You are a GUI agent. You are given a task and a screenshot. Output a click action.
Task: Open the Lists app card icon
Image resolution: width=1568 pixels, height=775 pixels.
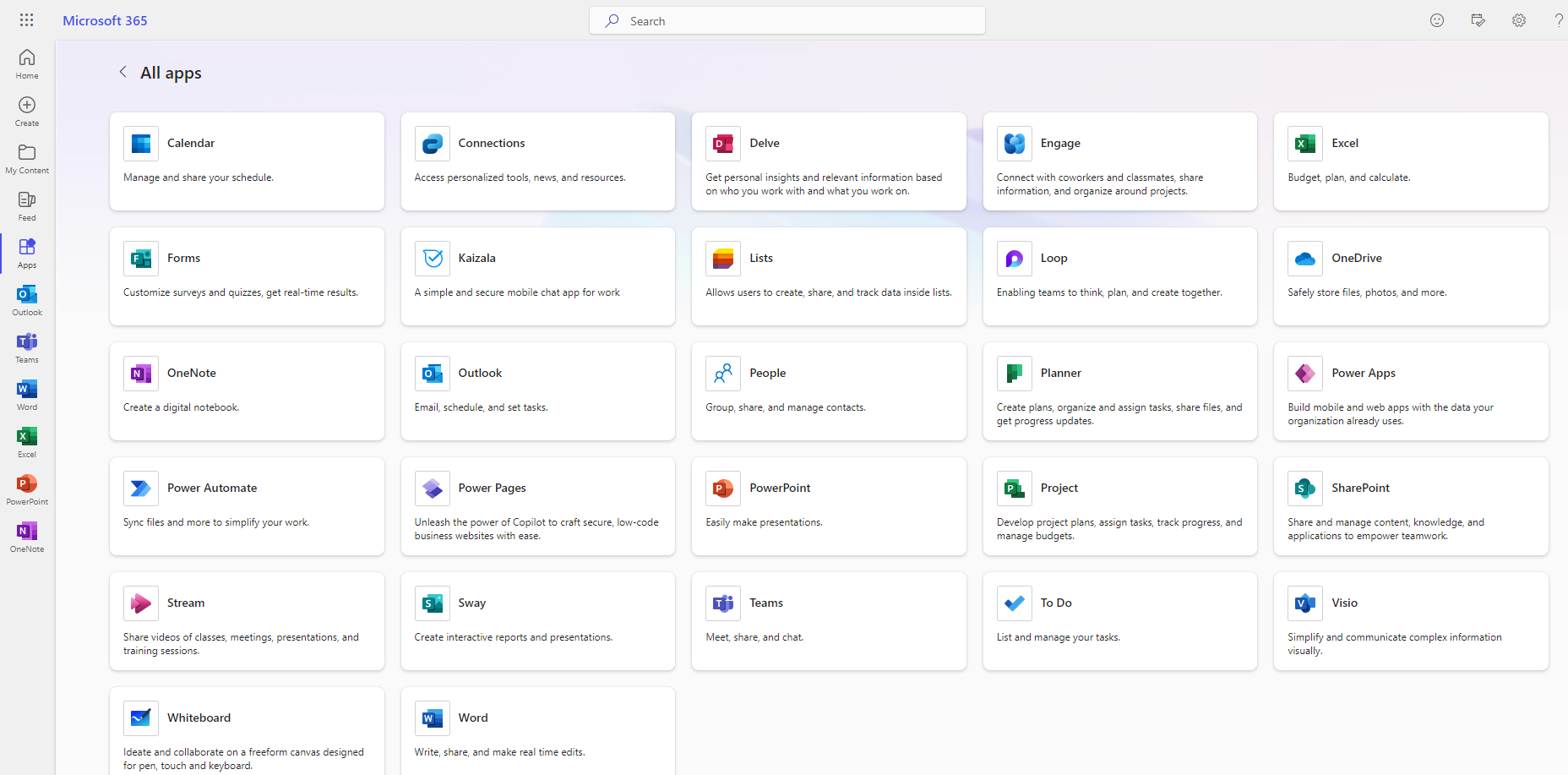click(x=723, y=258)
